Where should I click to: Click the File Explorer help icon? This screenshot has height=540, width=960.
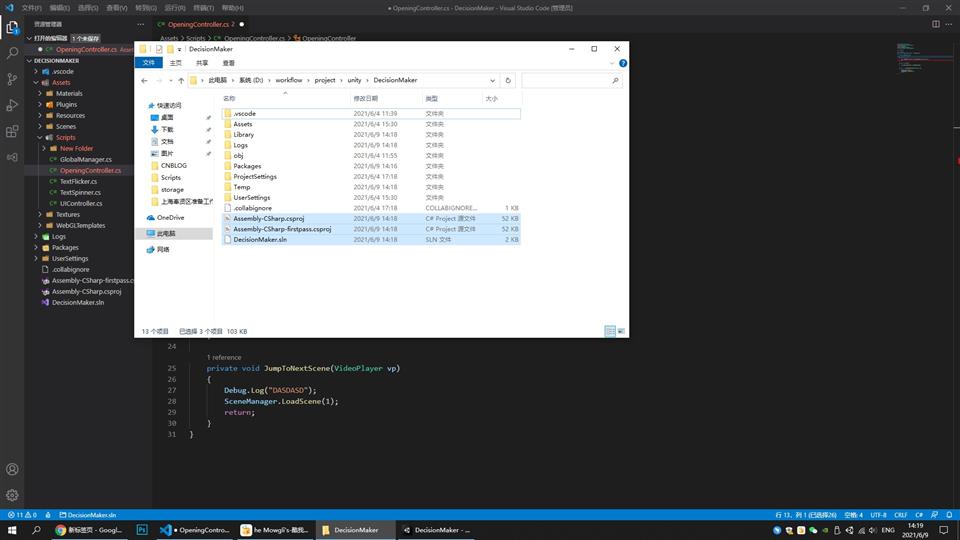pos(623,63)
